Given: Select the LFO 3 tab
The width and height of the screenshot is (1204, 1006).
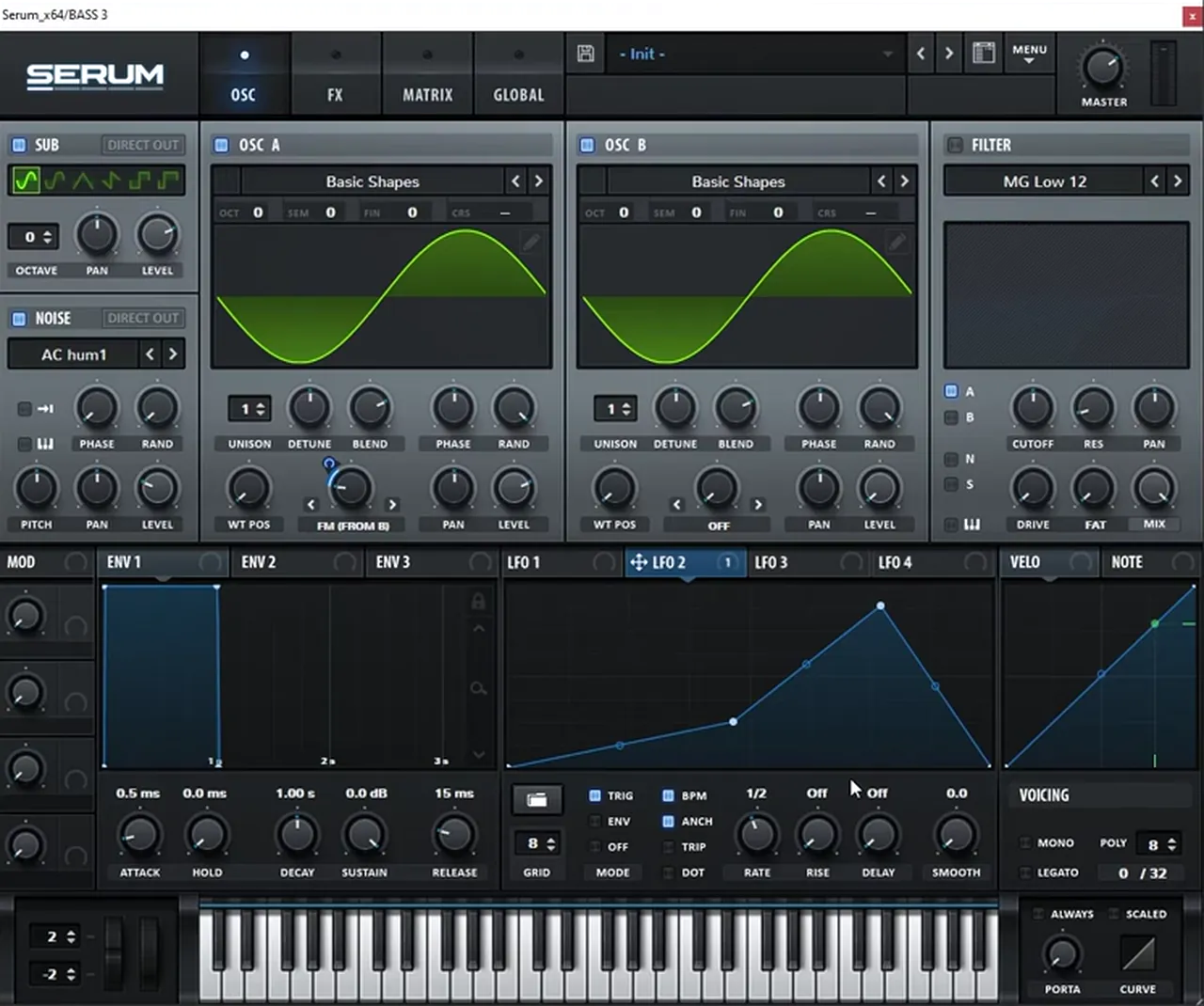Looking at the screenshot, I should 807,562.
